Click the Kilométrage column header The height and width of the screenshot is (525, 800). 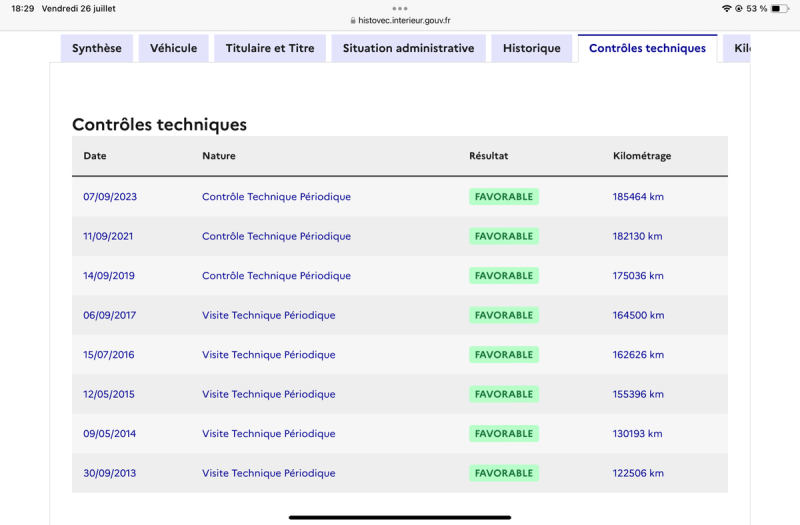pyautogui.click(x=642, y=156)
